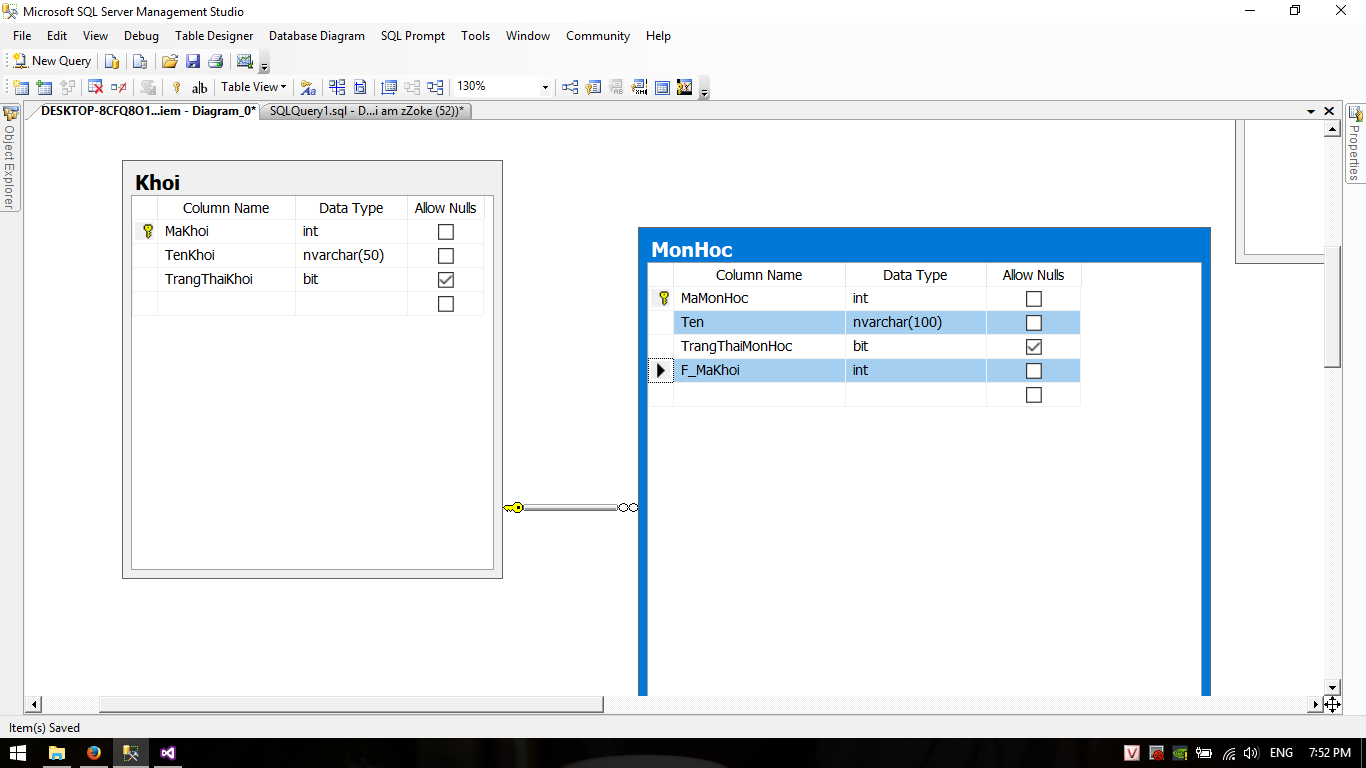The image size is (1366, 768).
Task: Open the Table Designer menu
Action: click(x=214, y=36)
